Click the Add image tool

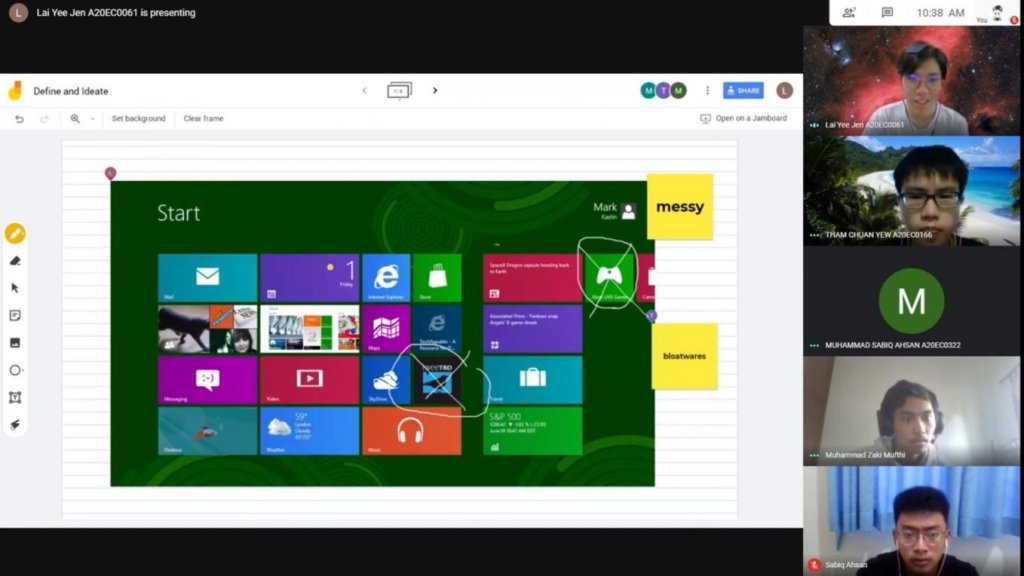(15, 342)
